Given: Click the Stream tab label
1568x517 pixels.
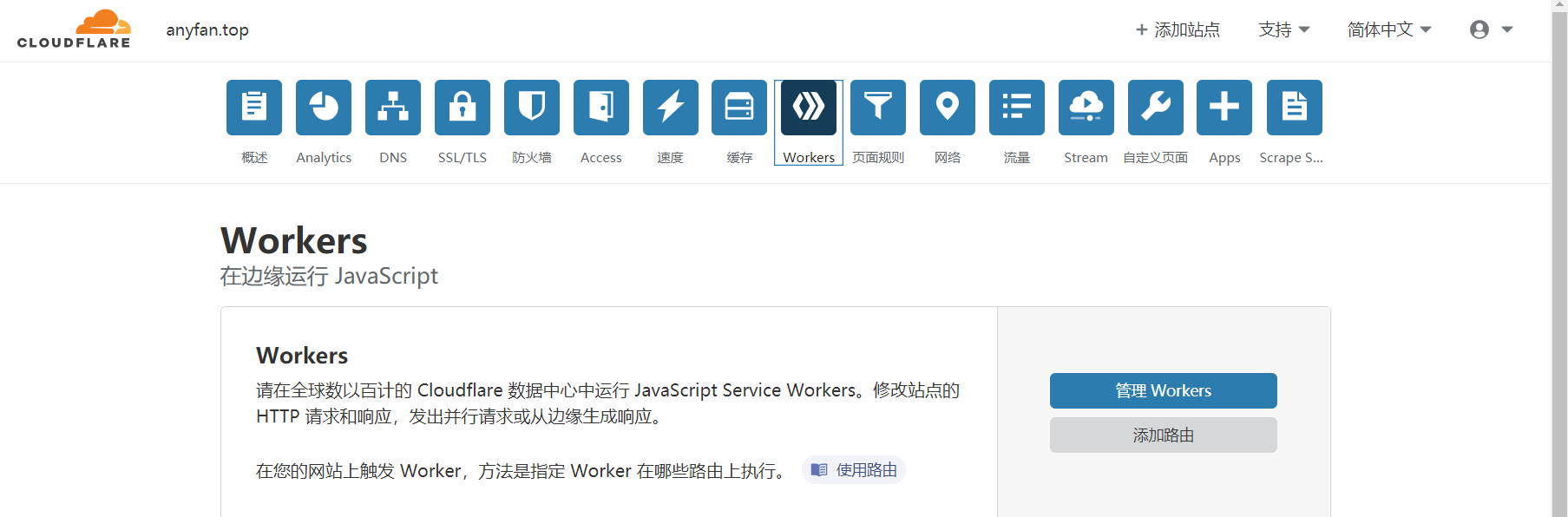Looking at the screenshot, I should point(1086,158).
